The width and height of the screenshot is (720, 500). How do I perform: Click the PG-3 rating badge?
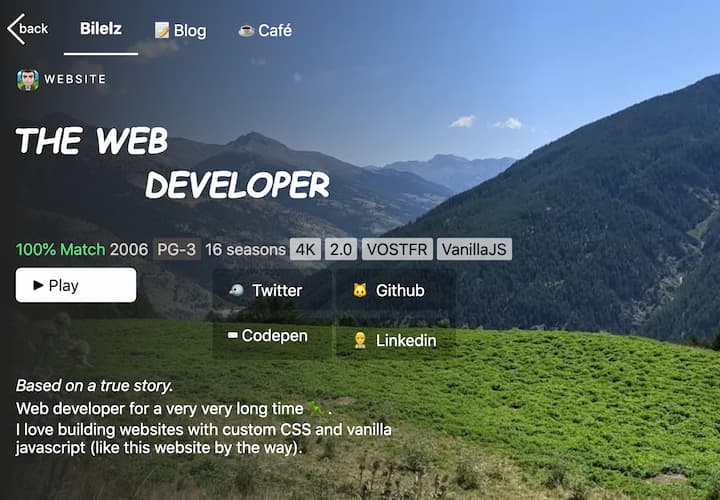pos(176,250)
